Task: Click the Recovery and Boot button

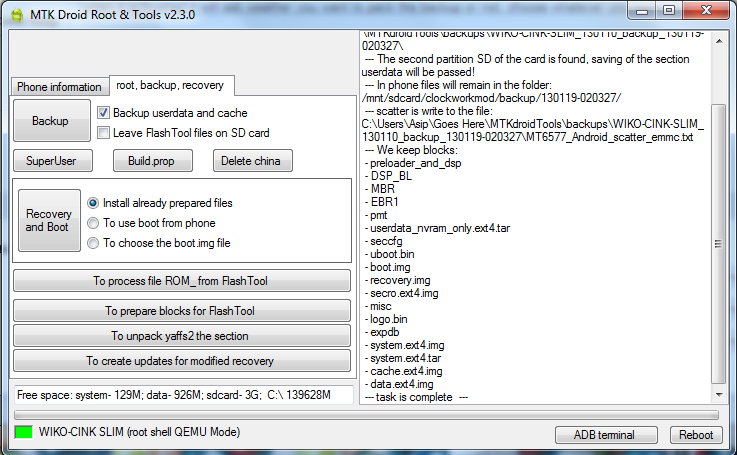Action: (49, 221)
